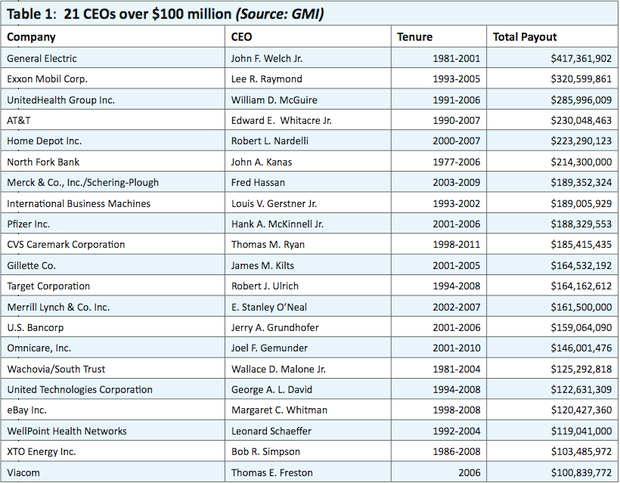Select payout value $320,599,861
The width and height of the screenshot is (620, 483).
click(581, 79)
